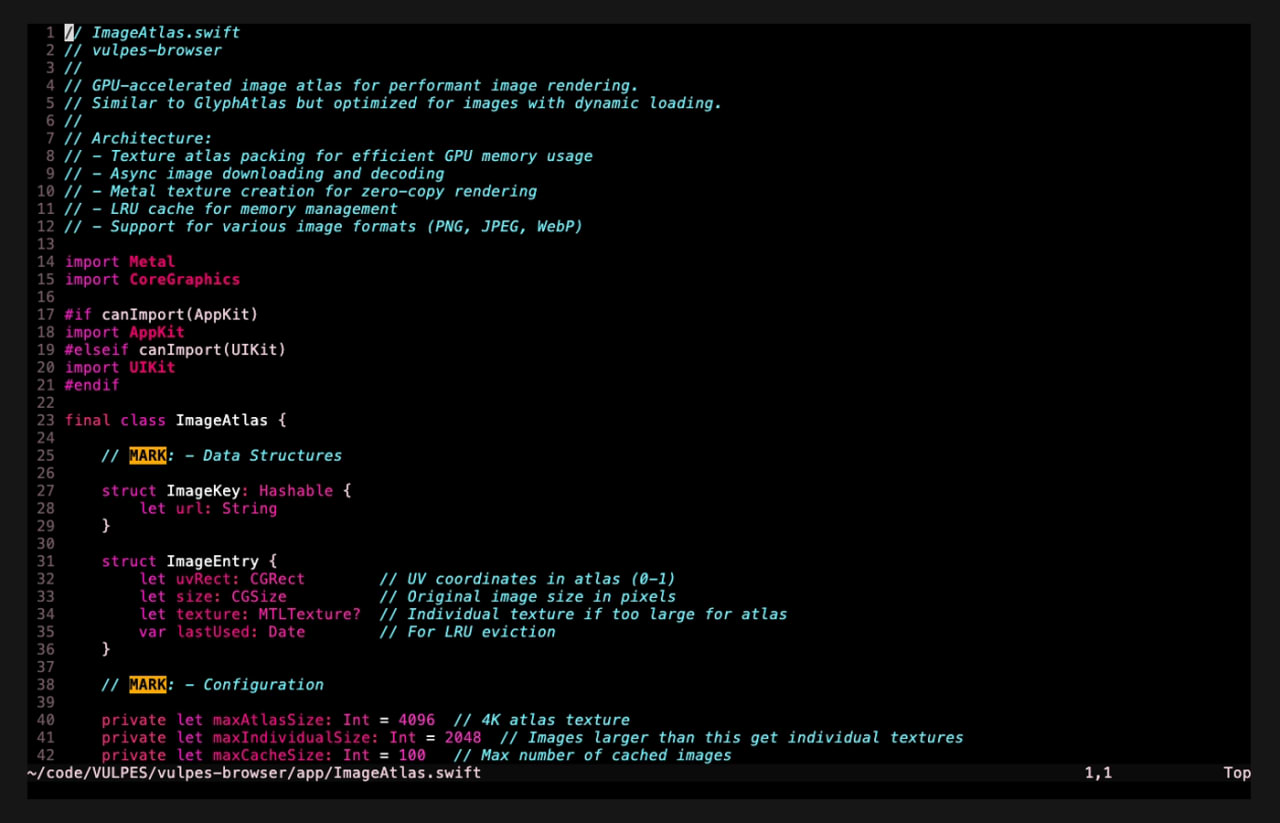Click the "ImageKey" struct name
Viewport: 1280px width, 823px height.
coord(203,490)
